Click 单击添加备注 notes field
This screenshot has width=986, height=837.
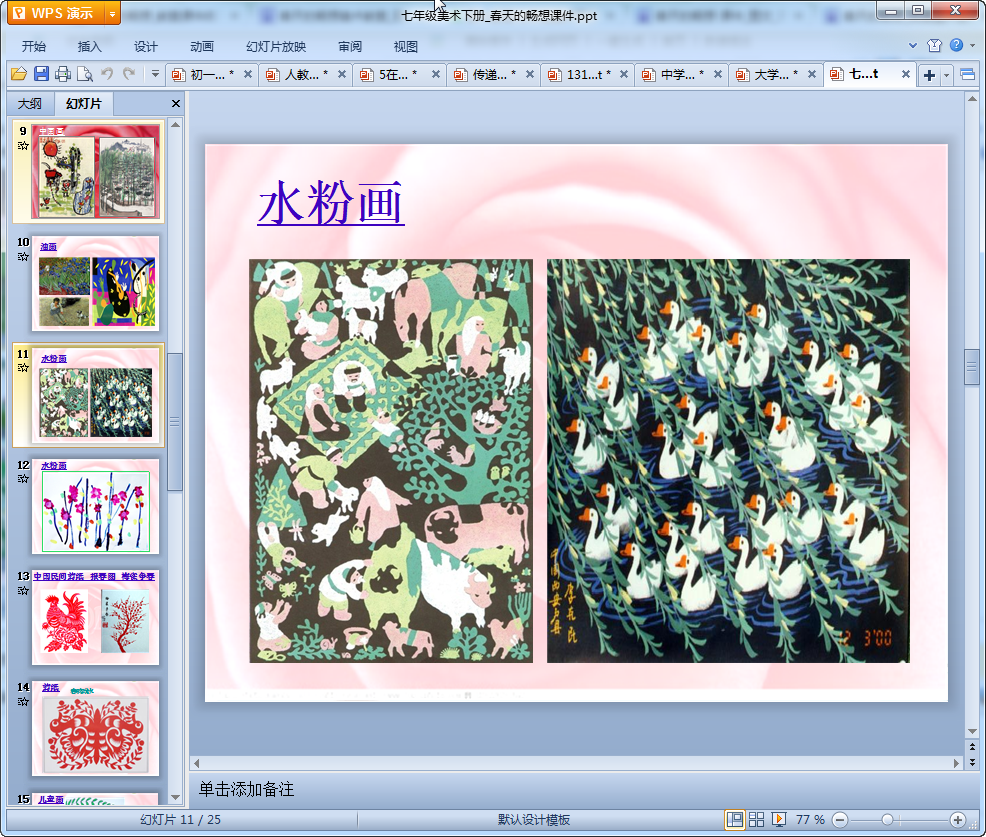point(575,789)
